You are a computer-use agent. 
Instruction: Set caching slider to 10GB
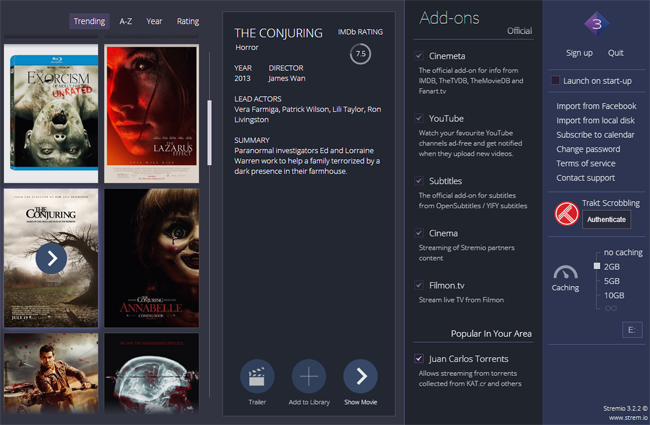614,296
